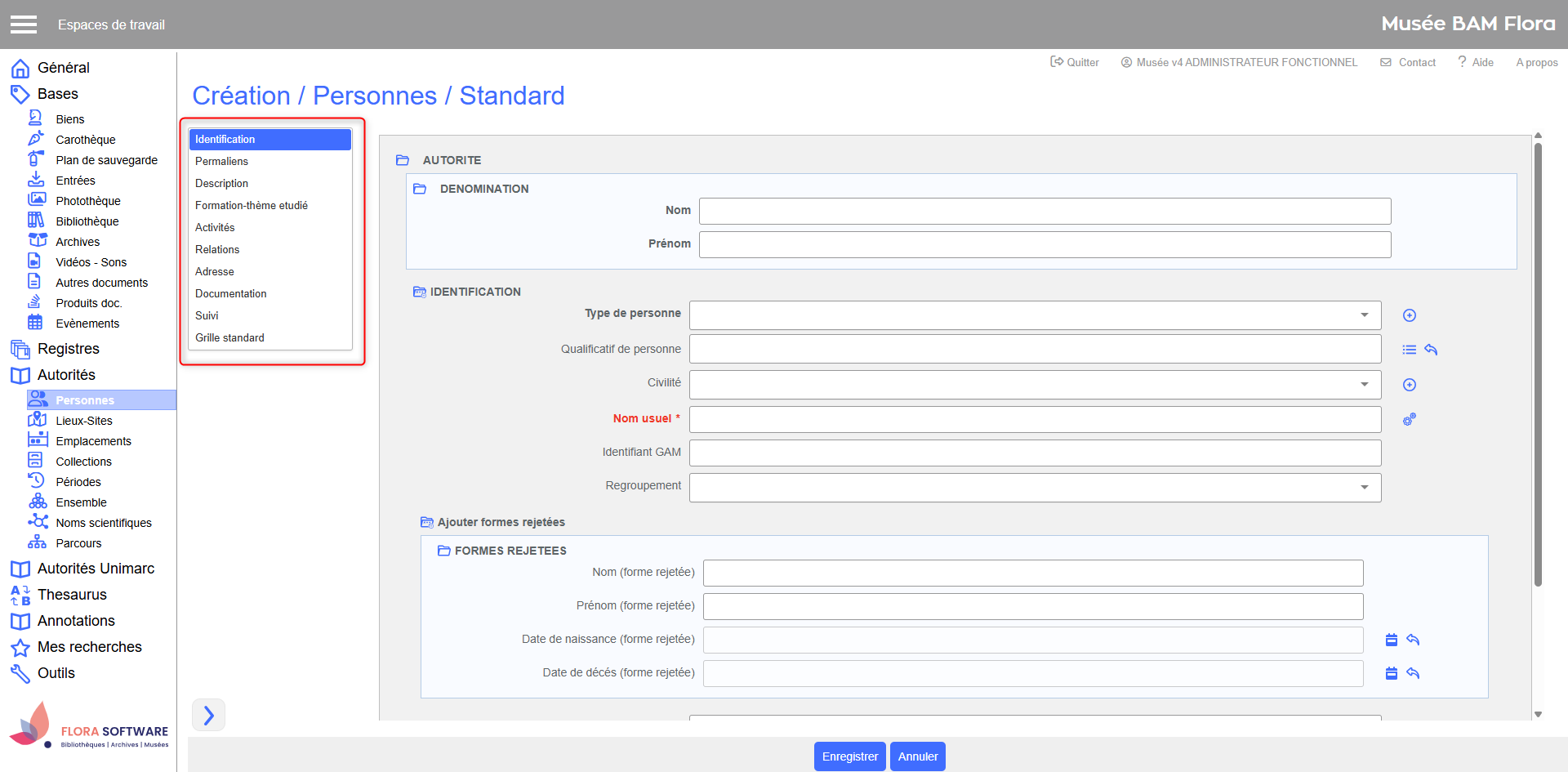Open the hamburger menu icon

[24, 25]
